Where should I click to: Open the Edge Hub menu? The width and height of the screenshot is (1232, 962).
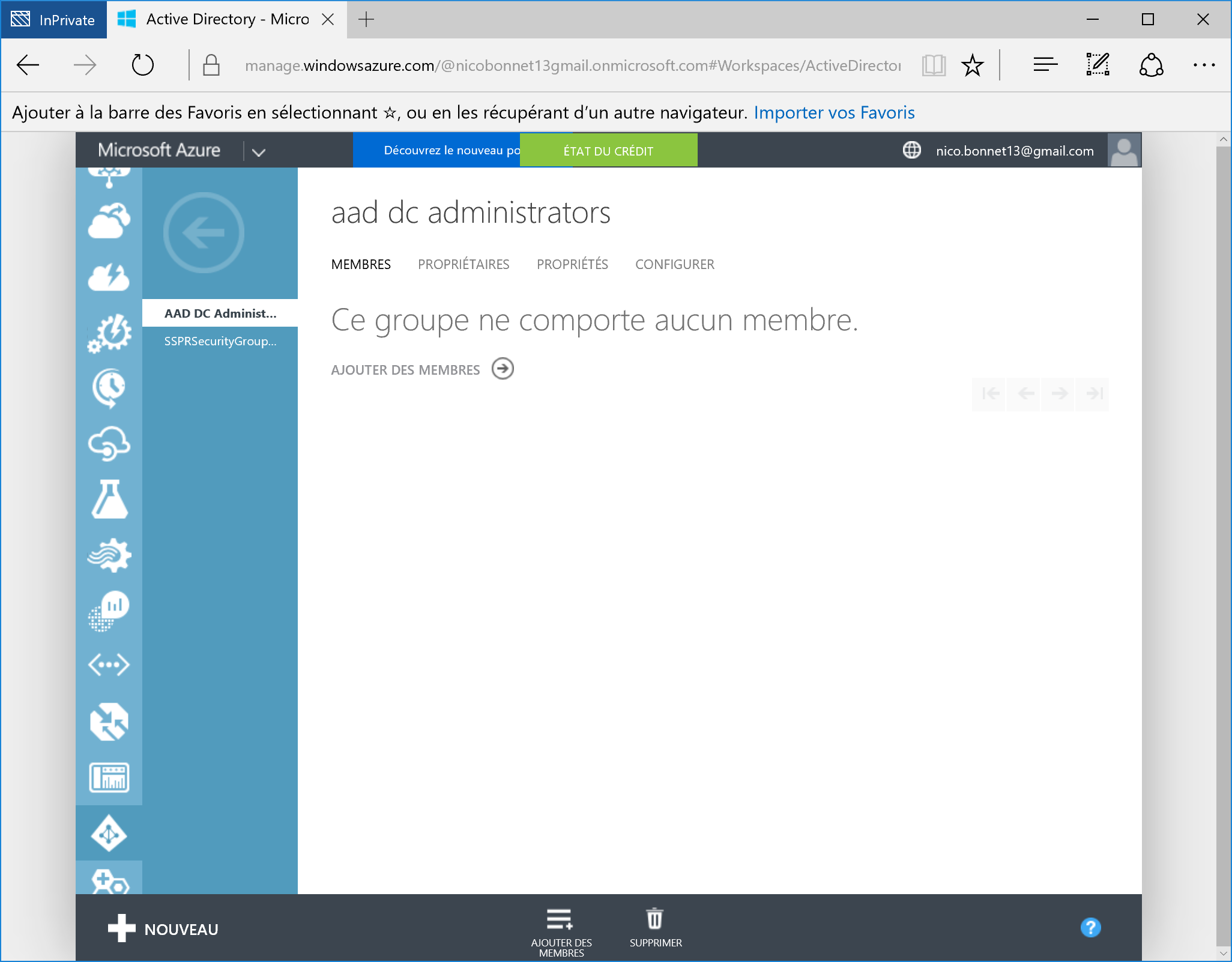[1045, 65]
